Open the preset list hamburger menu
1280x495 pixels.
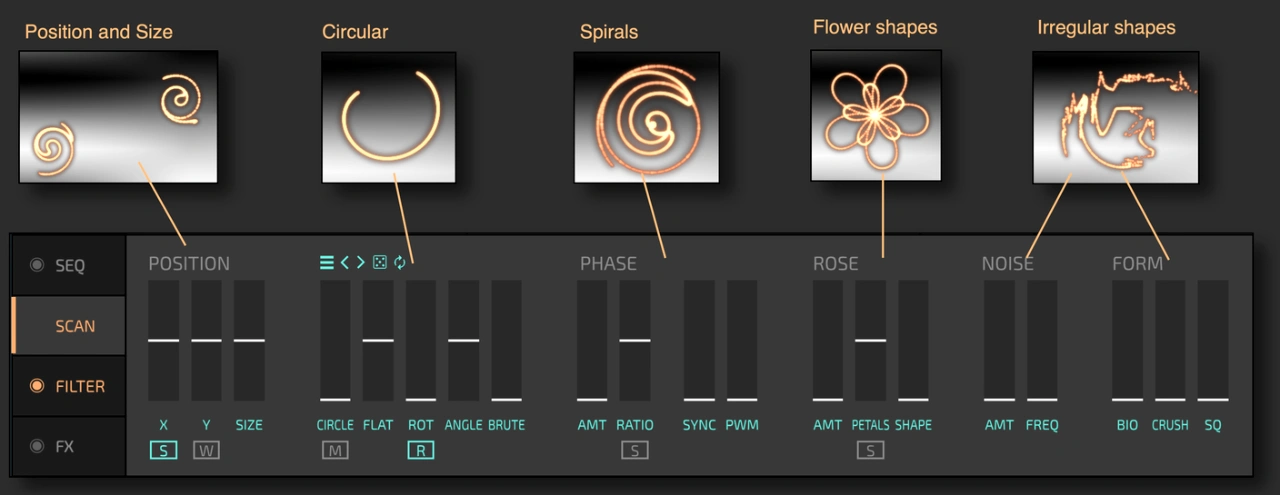pyautogui.click(x=326, y=263)
